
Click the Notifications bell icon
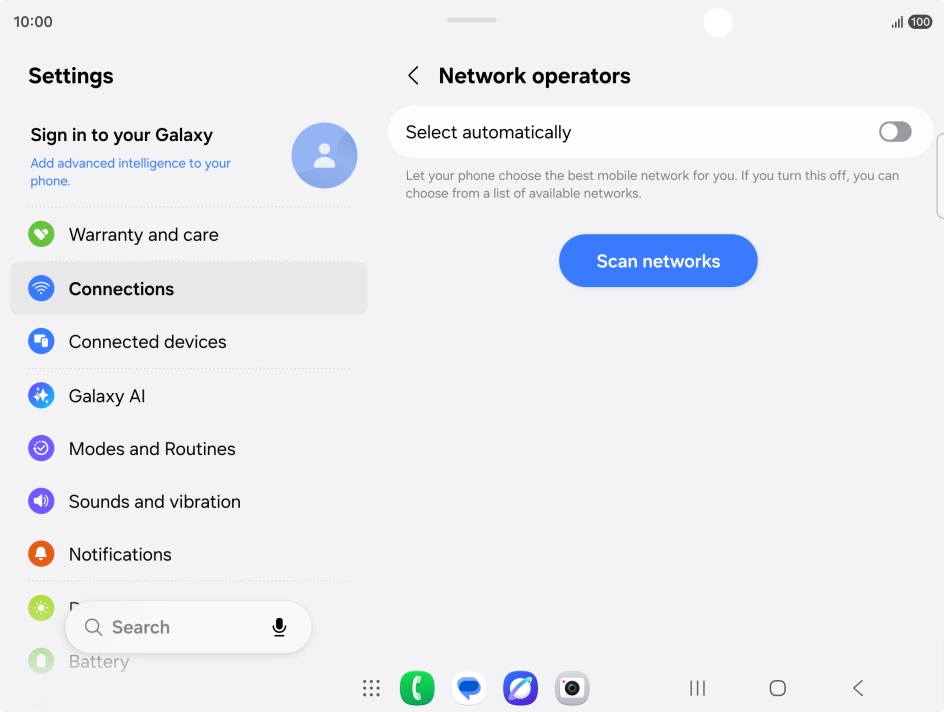coord(41,554)
